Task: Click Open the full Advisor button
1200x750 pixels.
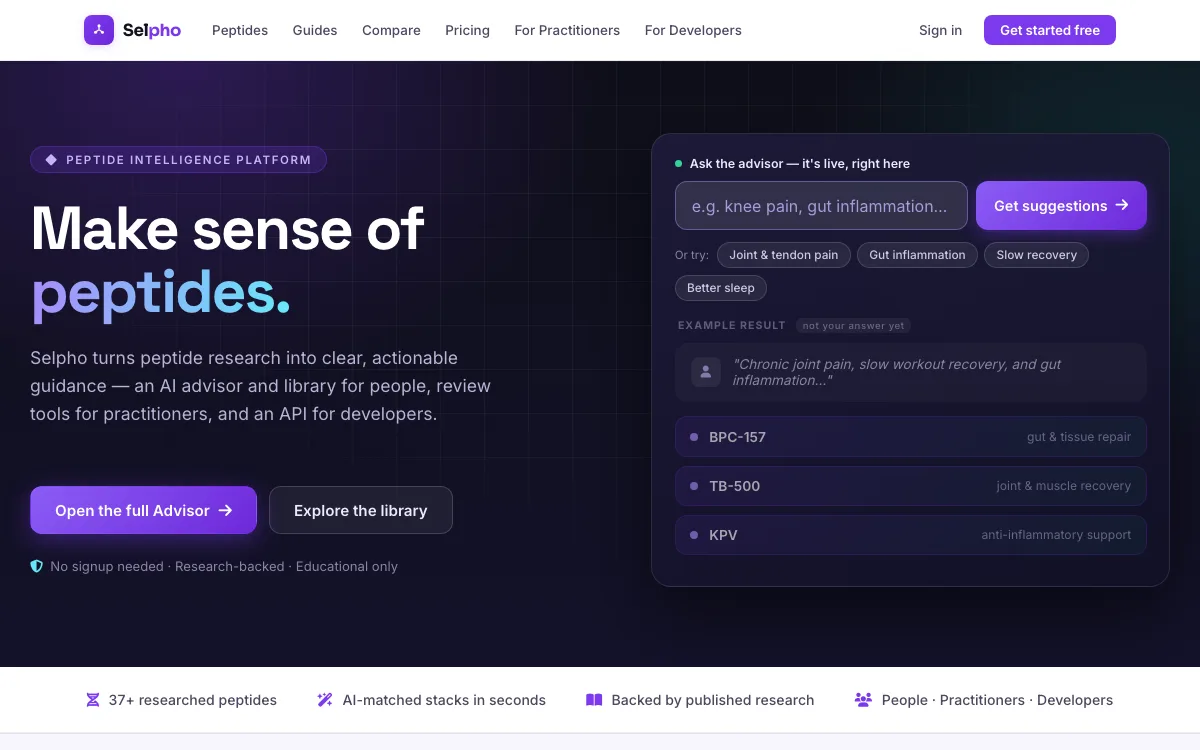Action: tap(143, 510)
